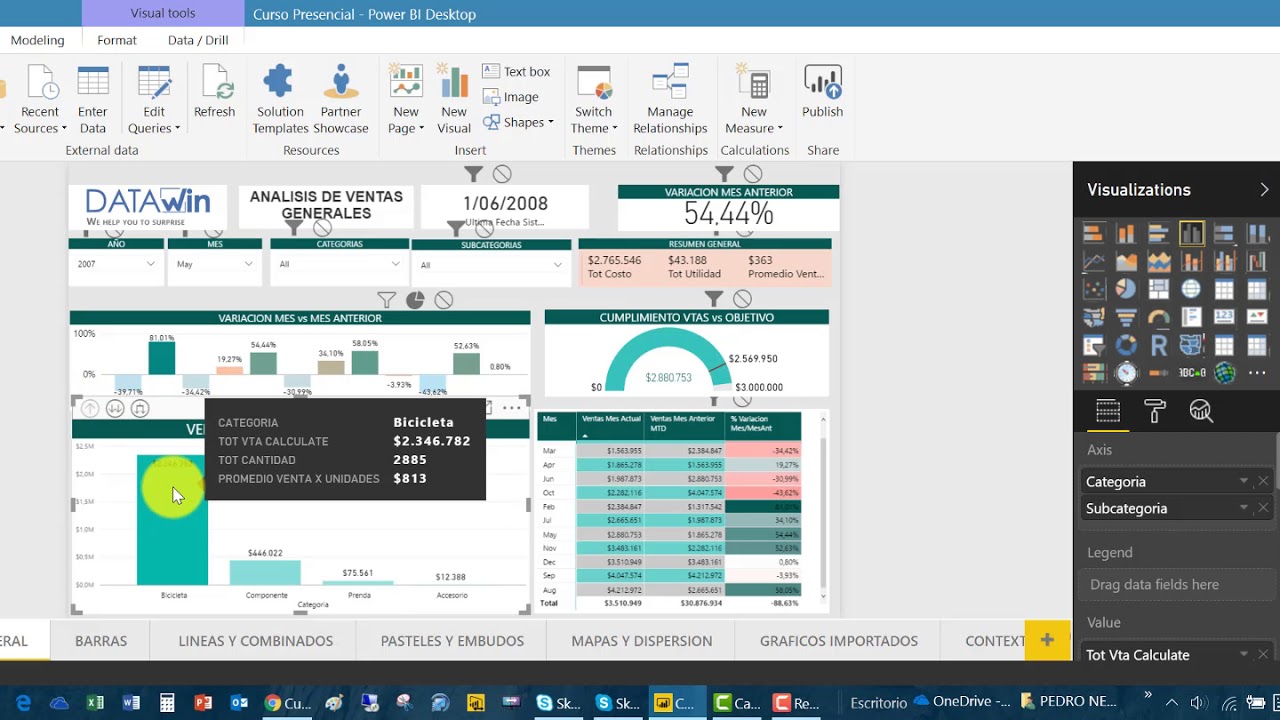Image resolution: width=1280 pixels, height=720 pixels.
Task: Open the Switch Theme dropdown
Action: tap(594, 100)
